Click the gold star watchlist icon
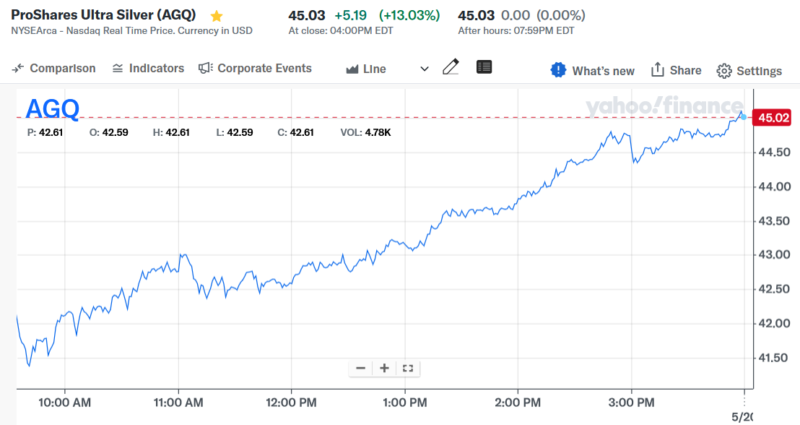The height and width of the screenshot is (425, 800). coord(217,17)
